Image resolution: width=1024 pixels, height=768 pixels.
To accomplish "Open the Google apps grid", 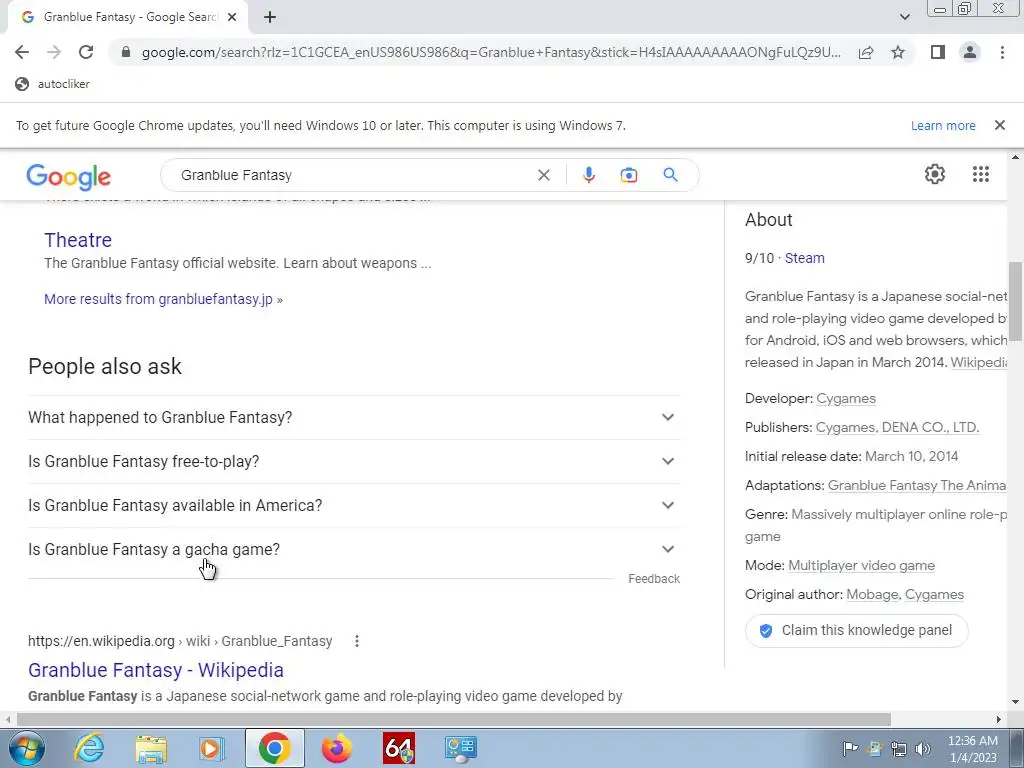I will [x=981, y=174].
